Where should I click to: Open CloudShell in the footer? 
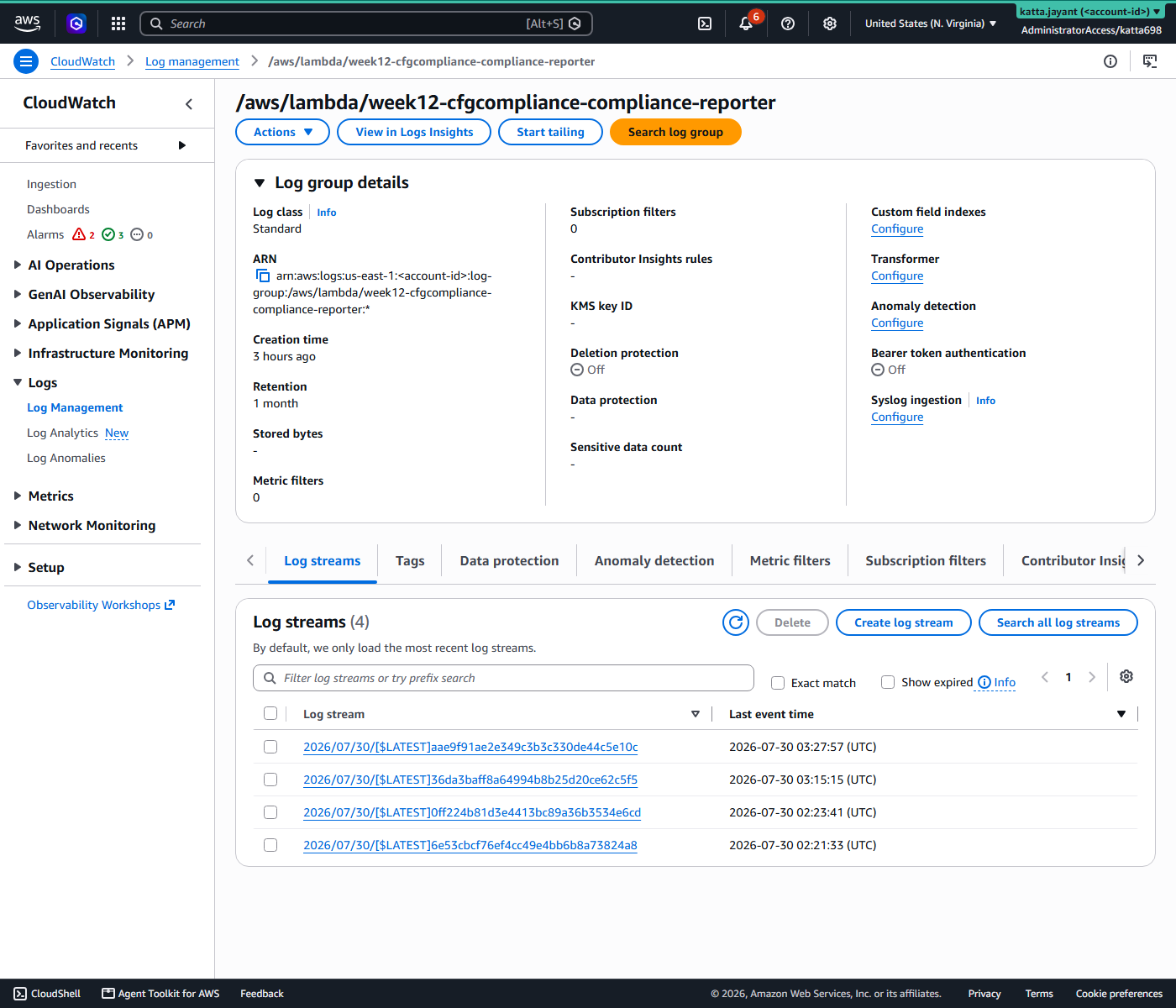coord(47,994)
